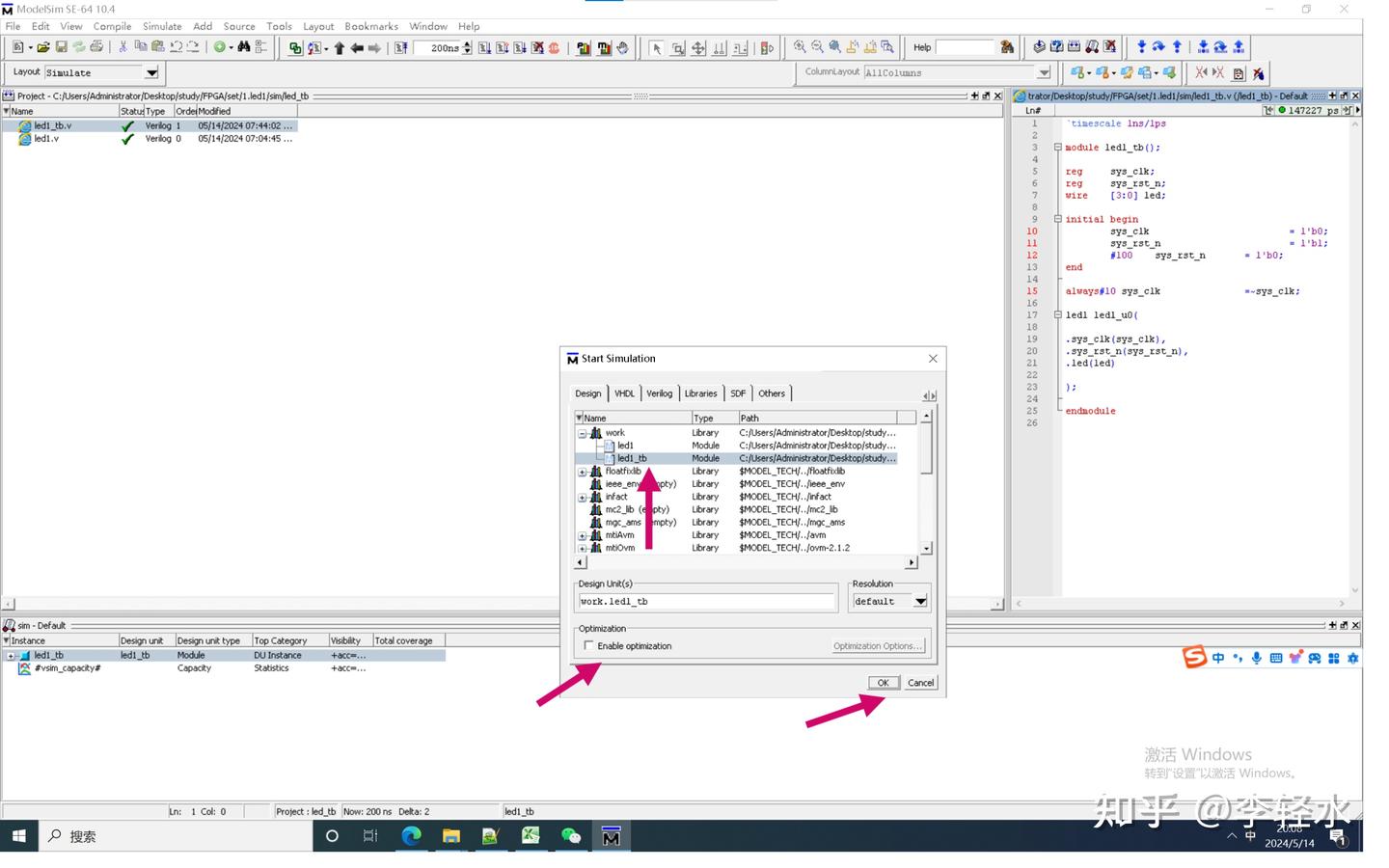This screenshot has width=1389, height=868.
Task: Open File Explorer from the taskbar
Action: click(450, 836)
